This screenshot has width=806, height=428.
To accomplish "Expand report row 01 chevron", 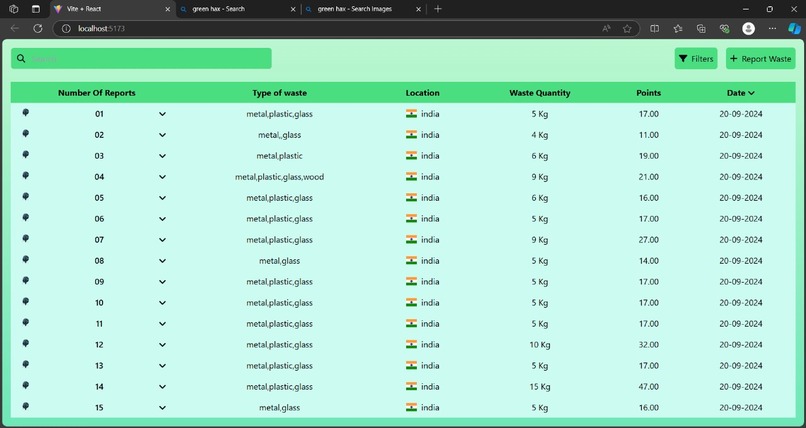I will pos(162,114).
